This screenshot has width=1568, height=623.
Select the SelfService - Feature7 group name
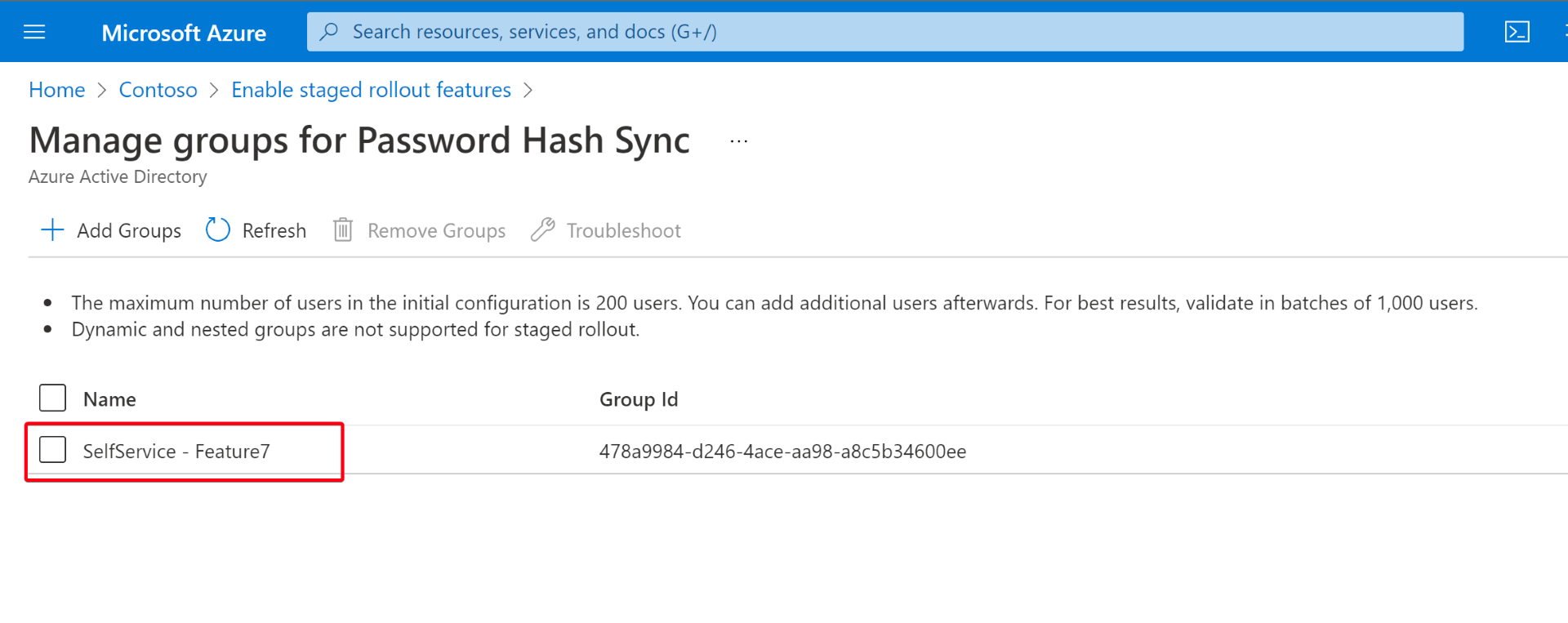click(x=176, y=452)
